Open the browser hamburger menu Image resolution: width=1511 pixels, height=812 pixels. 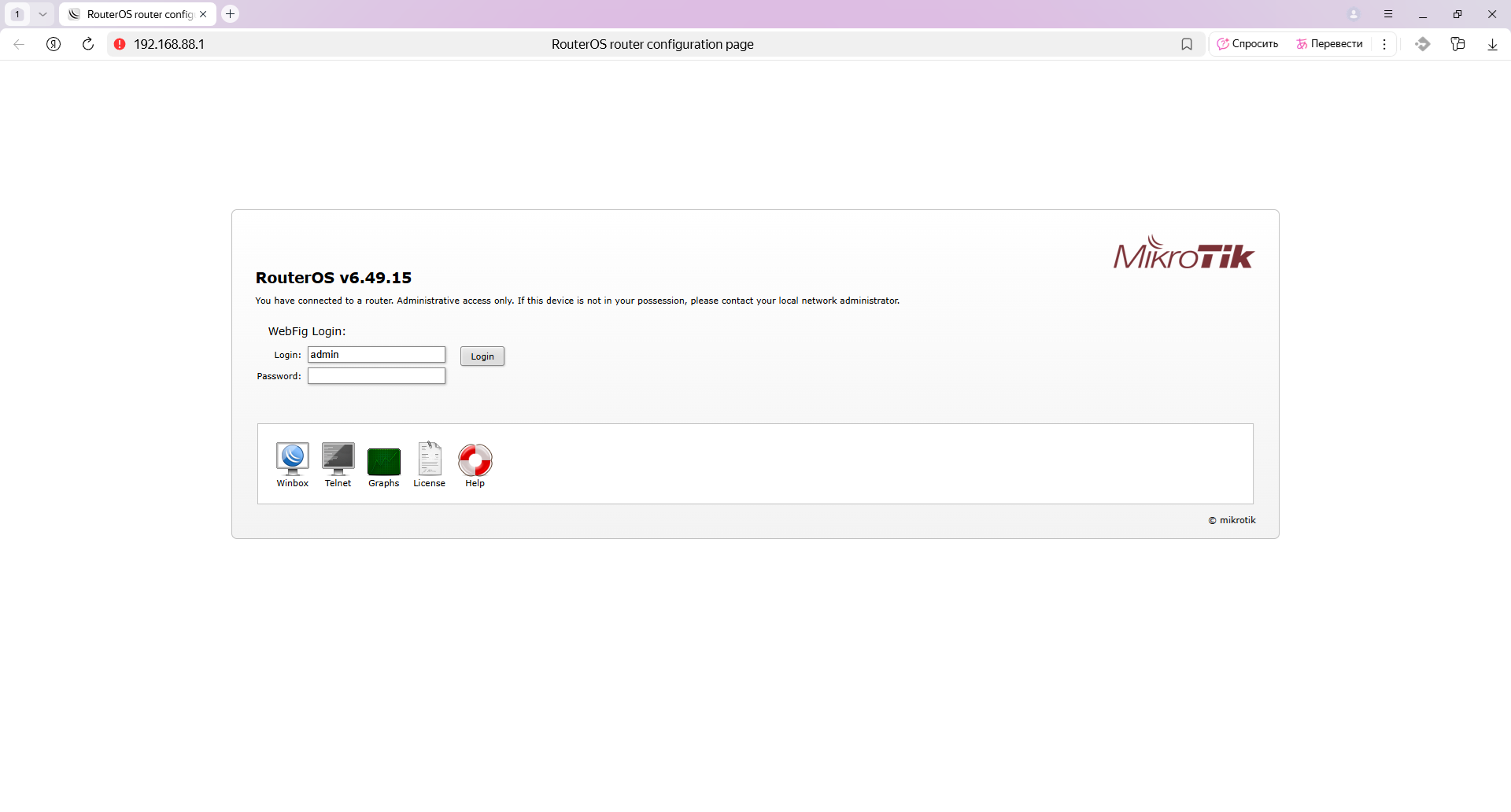(x=1388, y=14)
